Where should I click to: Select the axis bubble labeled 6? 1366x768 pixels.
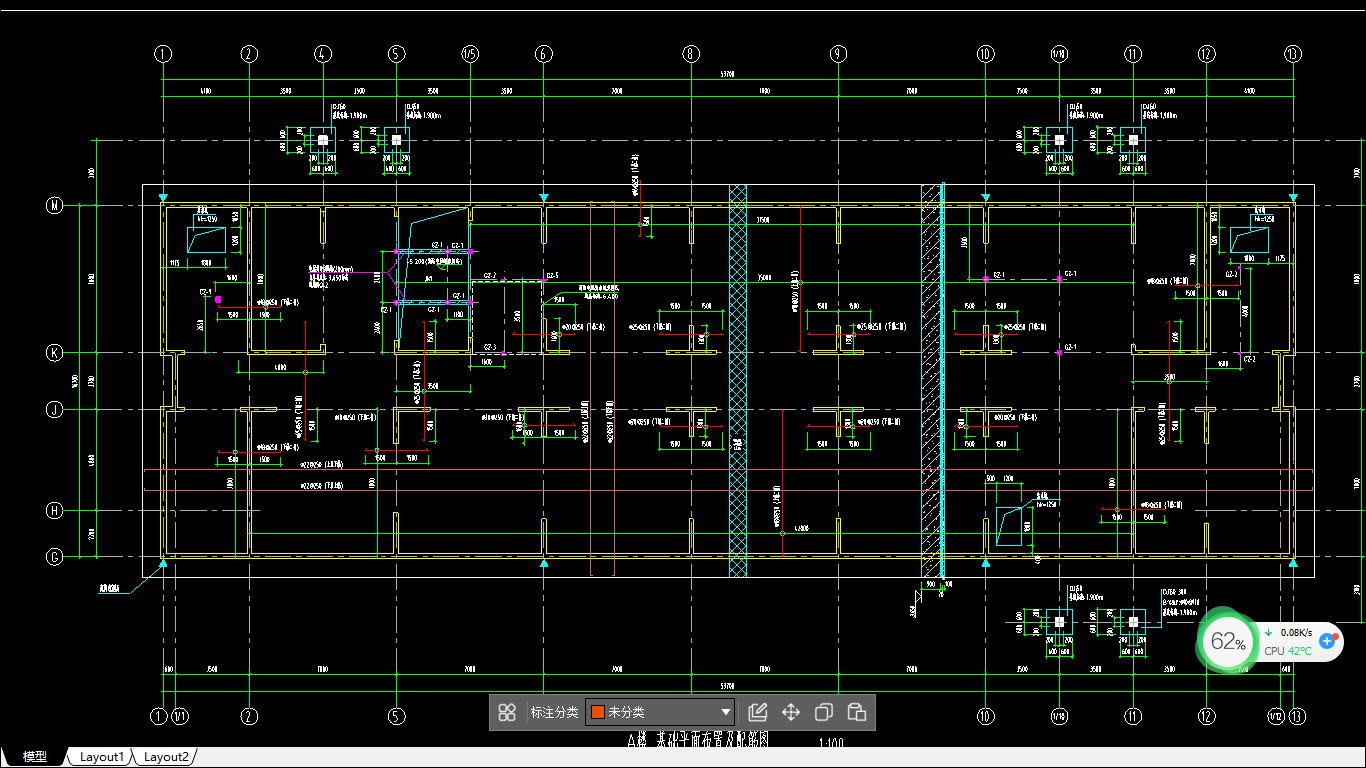click(543, 54)
